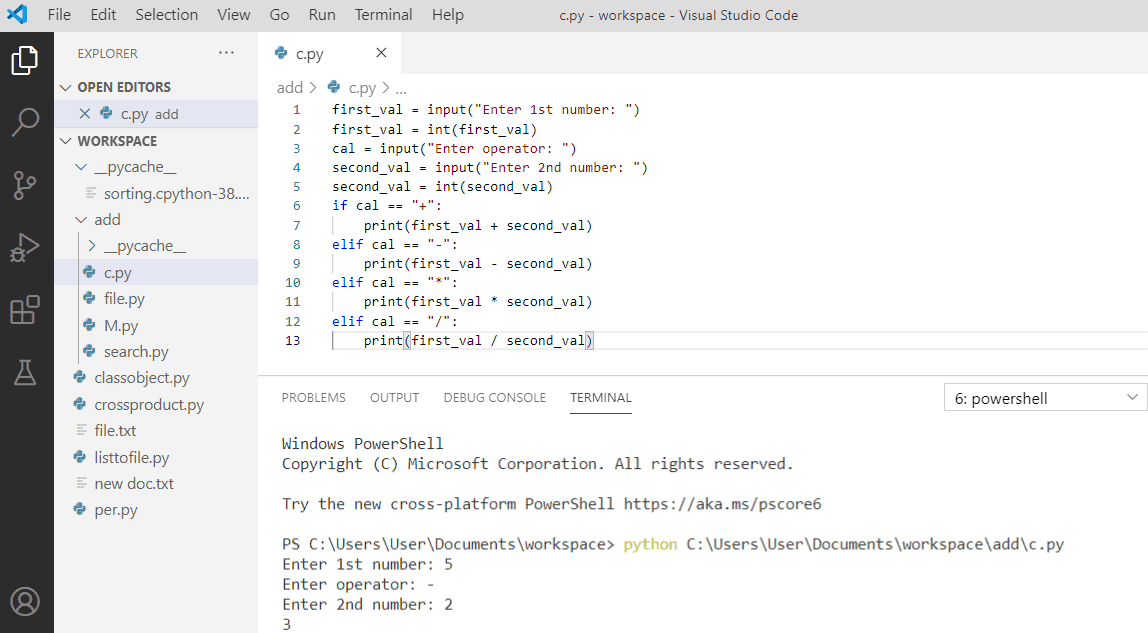
Task: Select the Testing flask icon
Action: (x=26, y=372)
